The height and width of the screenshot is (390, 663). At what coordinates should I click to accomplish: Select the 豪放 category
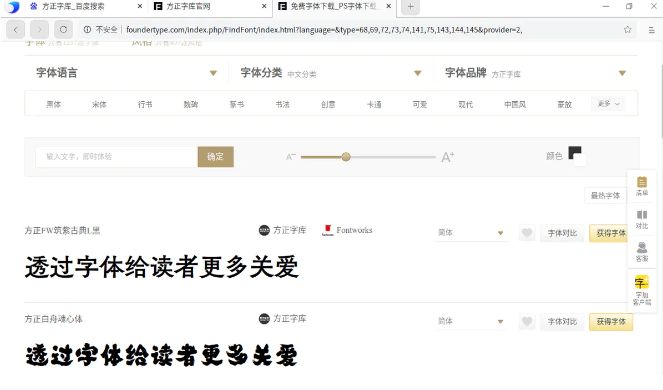pos(564,104)
